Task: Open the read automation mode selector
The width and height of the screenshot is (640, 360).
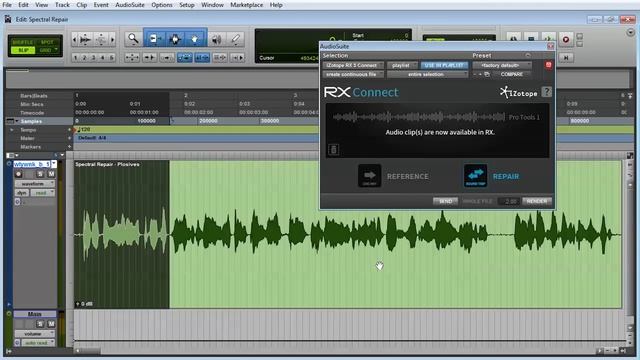Action: click(x=42, y=193)
